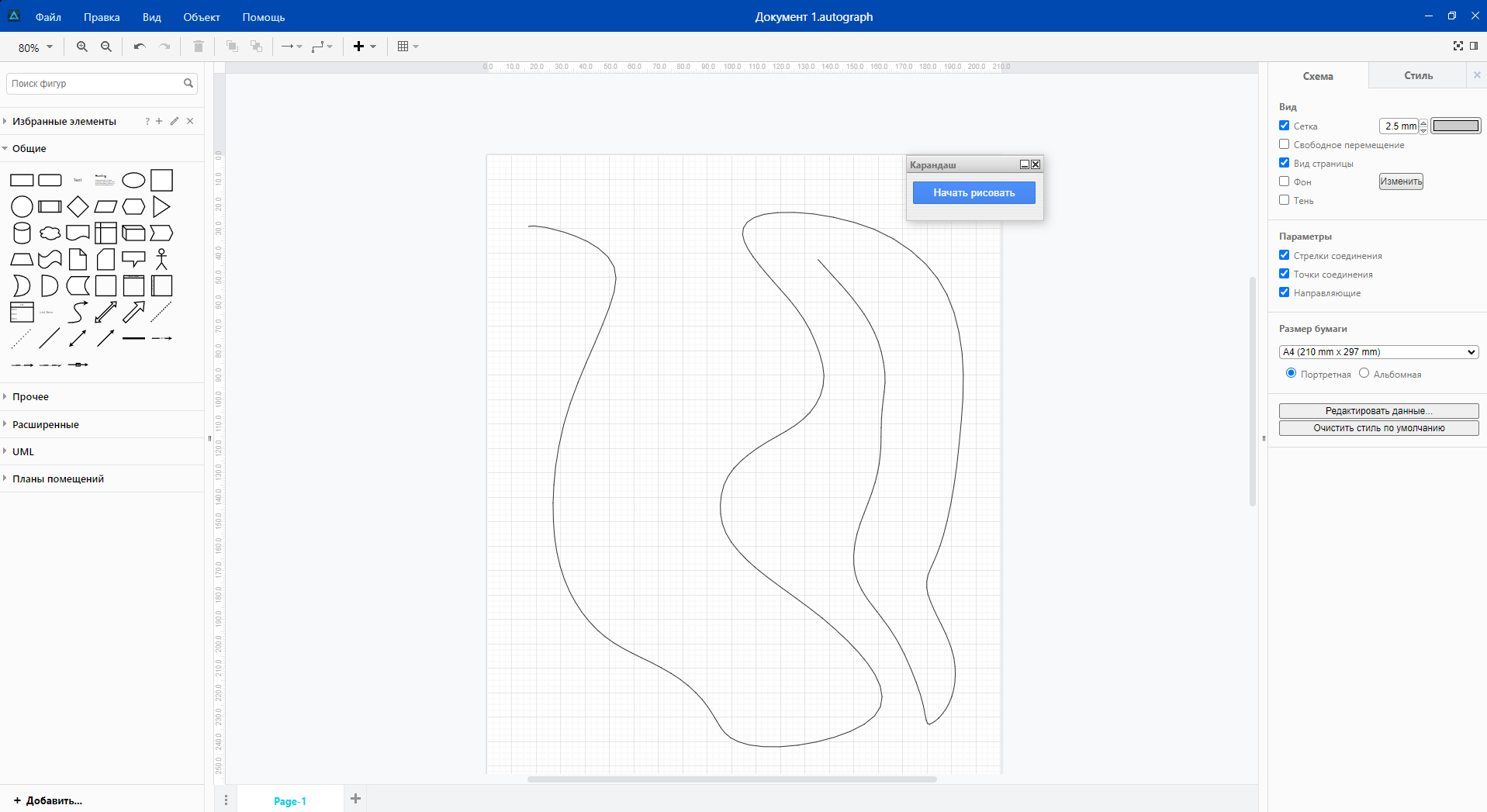Open the waypoint connector style dropdown

322,47
